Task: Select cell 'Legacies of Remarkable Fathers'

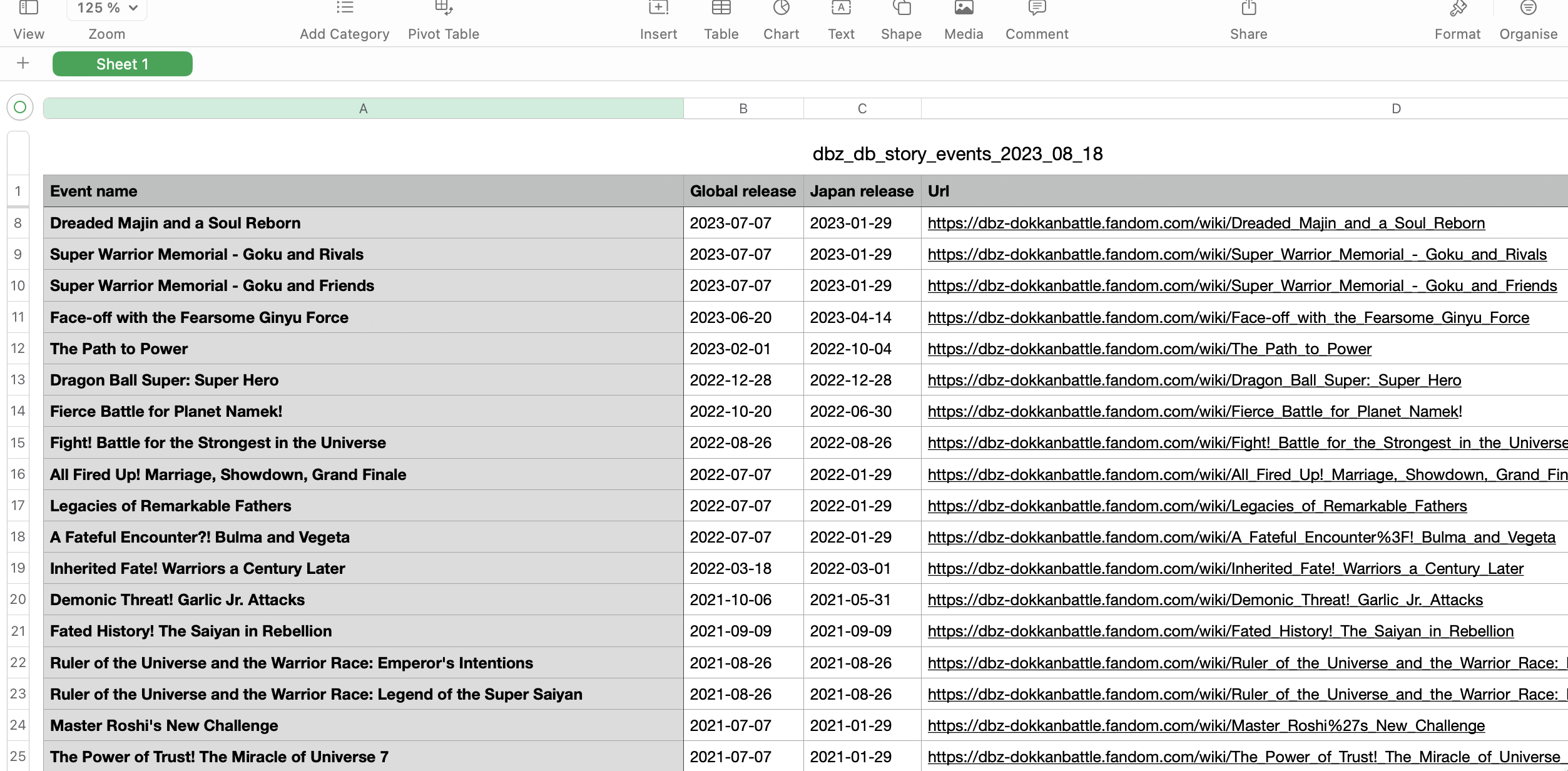Action: (364, 506)
